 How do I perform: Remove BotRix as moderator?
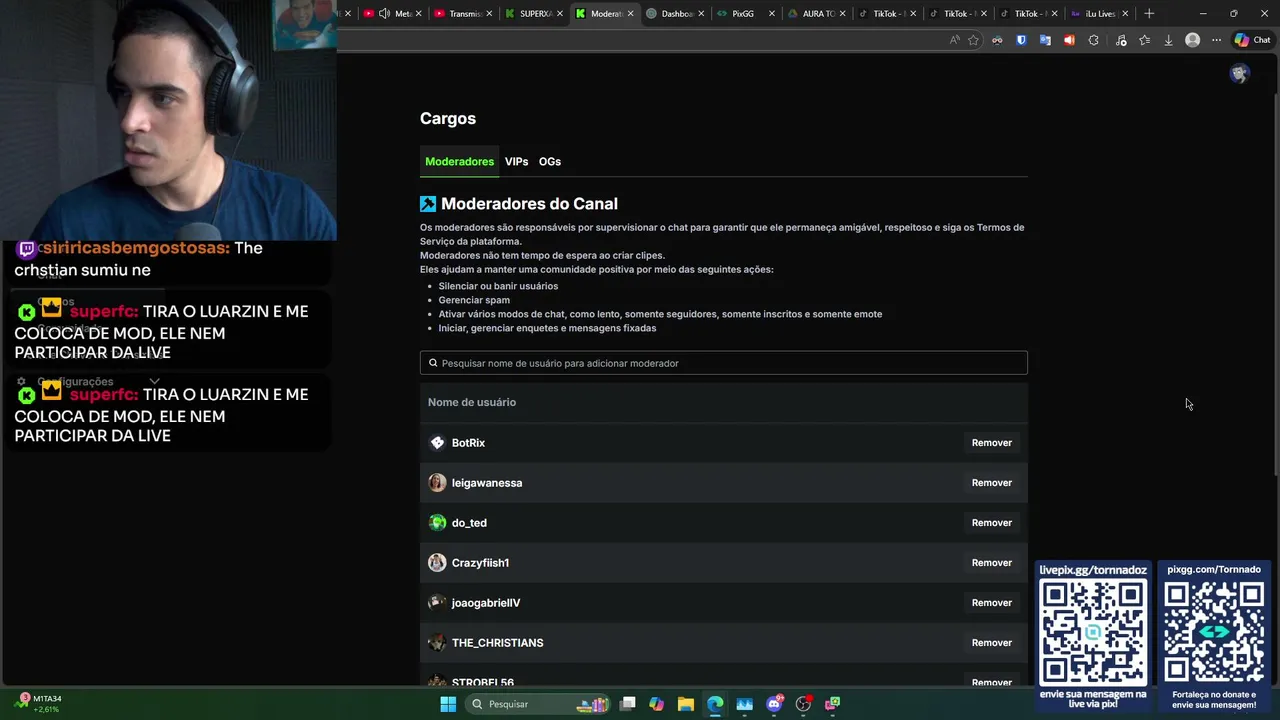click(x=991, y=443)
